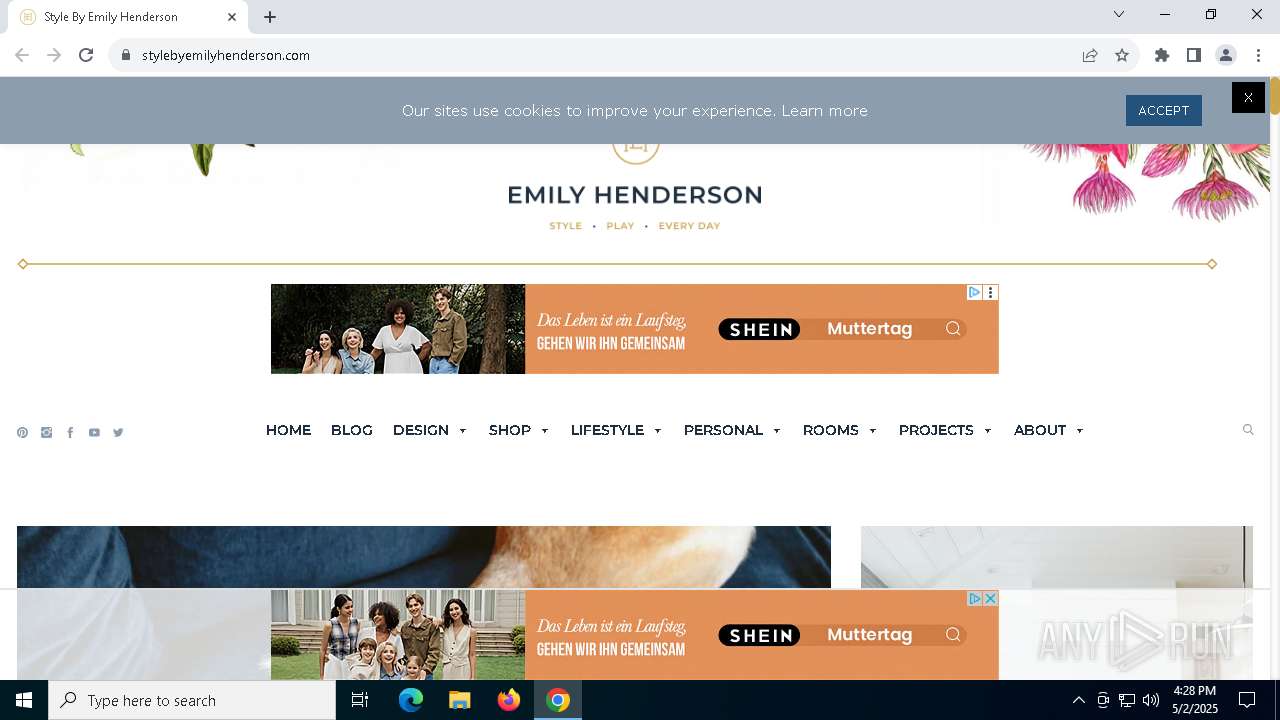This screenshot has height=720, width=1280.
Task: Open the top SHEIN ad options menu
Action: 990,292
